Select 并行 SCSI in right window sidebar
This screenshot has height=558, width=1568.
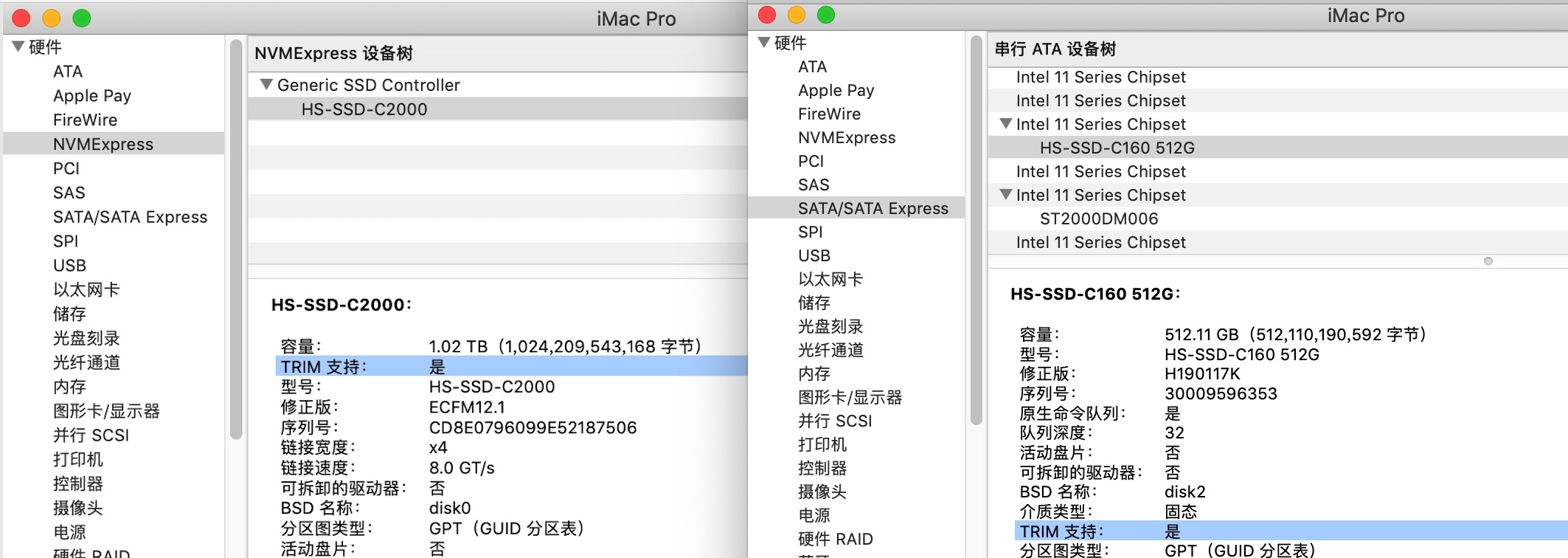[835, 421]
